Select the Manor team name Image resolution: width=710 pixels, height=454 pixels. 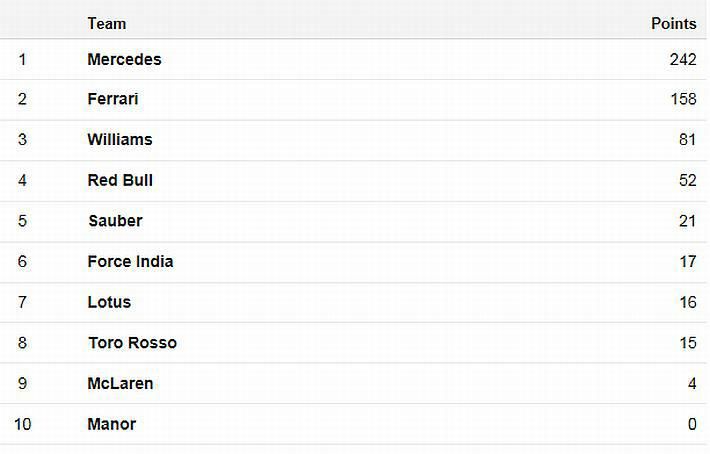pos(111,424)
